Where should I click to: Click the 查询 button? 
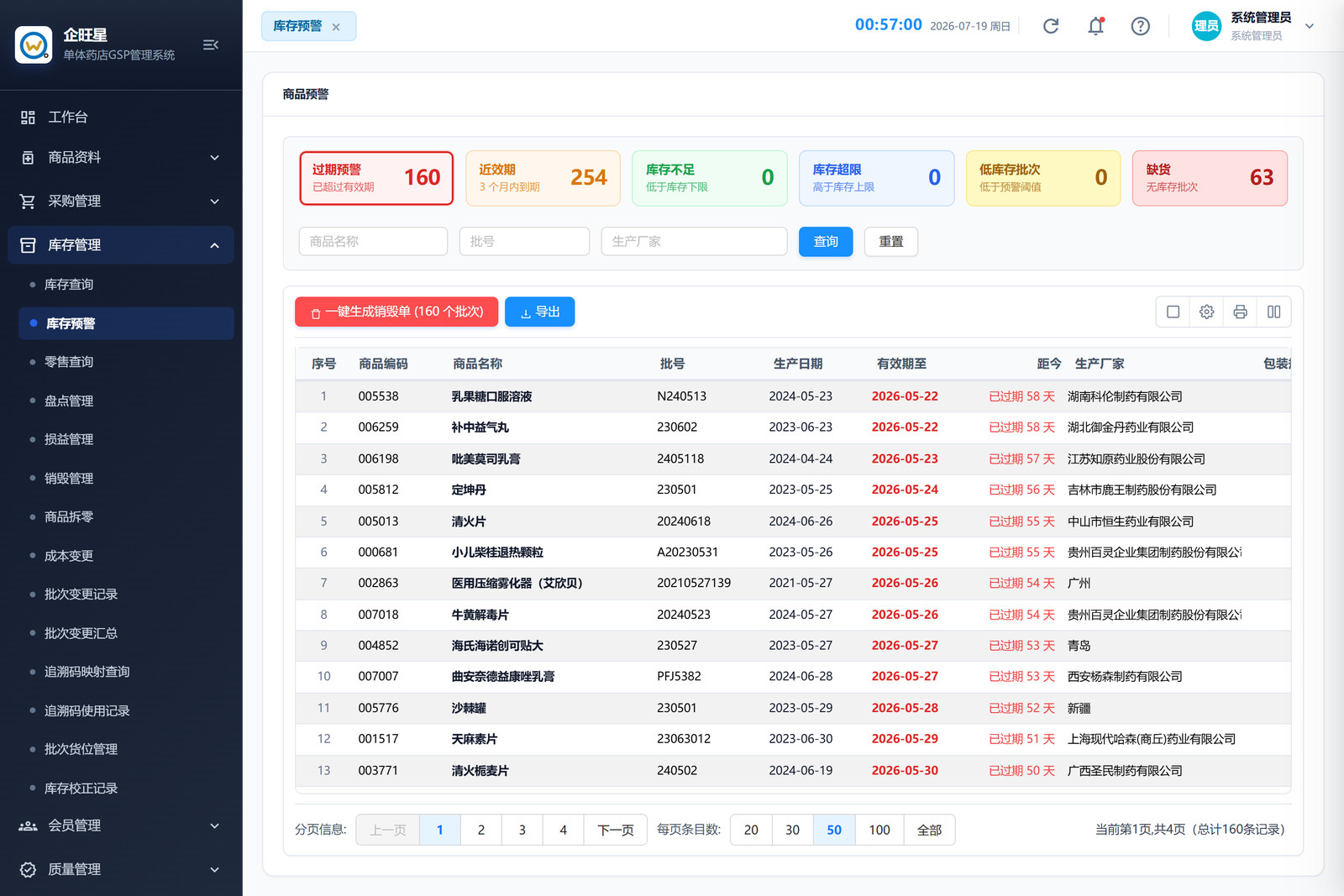coord(826,242)
